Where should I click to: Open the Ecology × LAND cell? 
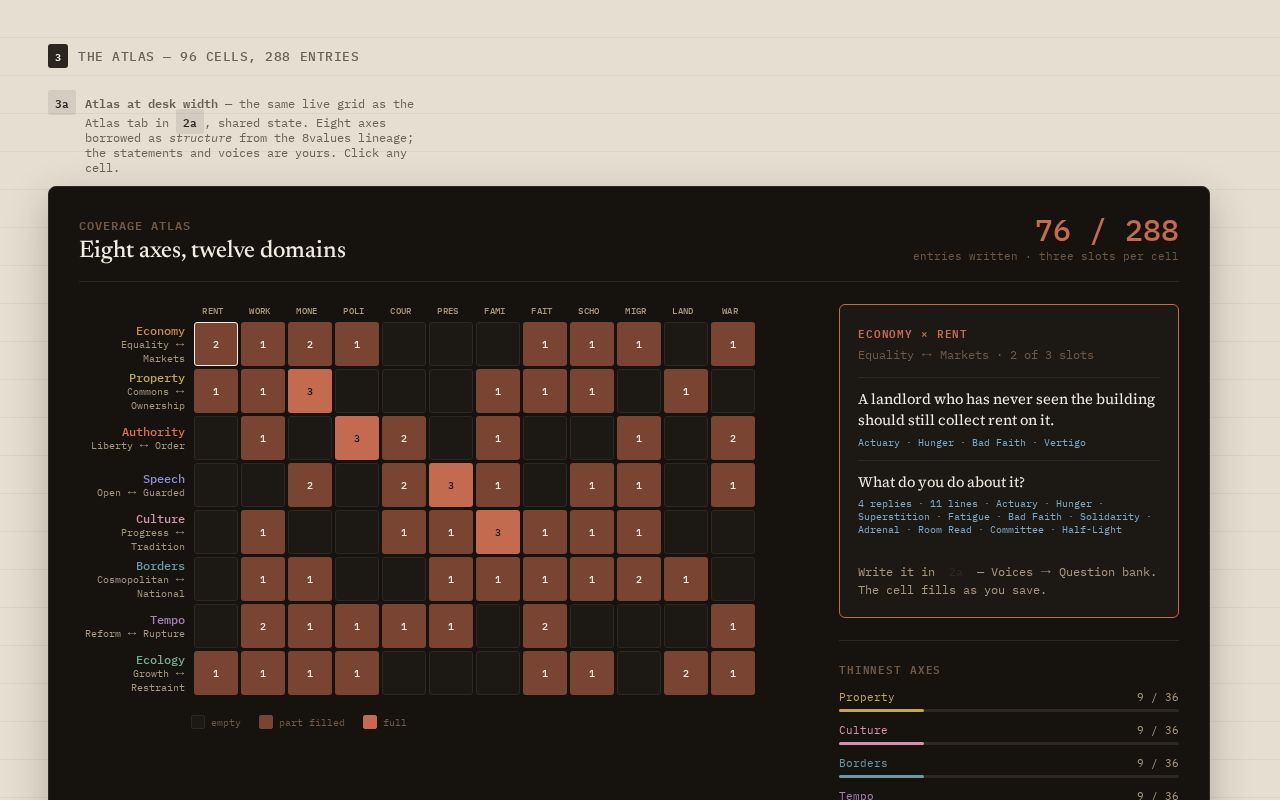tap(686, 673)
